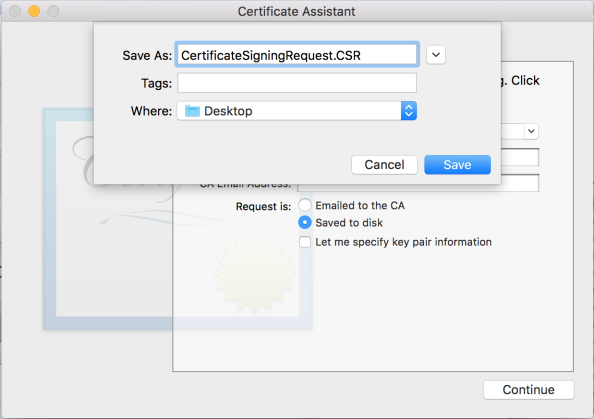Open the partially hidden combo box arrow
This screenshot has height=419, width=594.
531,131
